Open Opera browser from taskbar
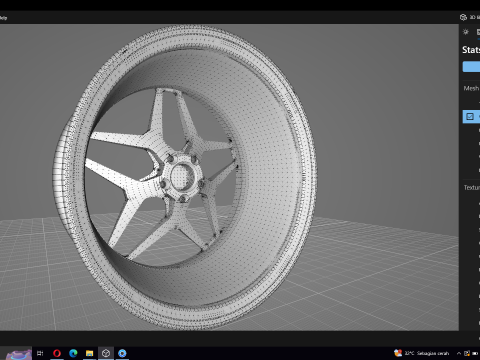 [57, 353]
